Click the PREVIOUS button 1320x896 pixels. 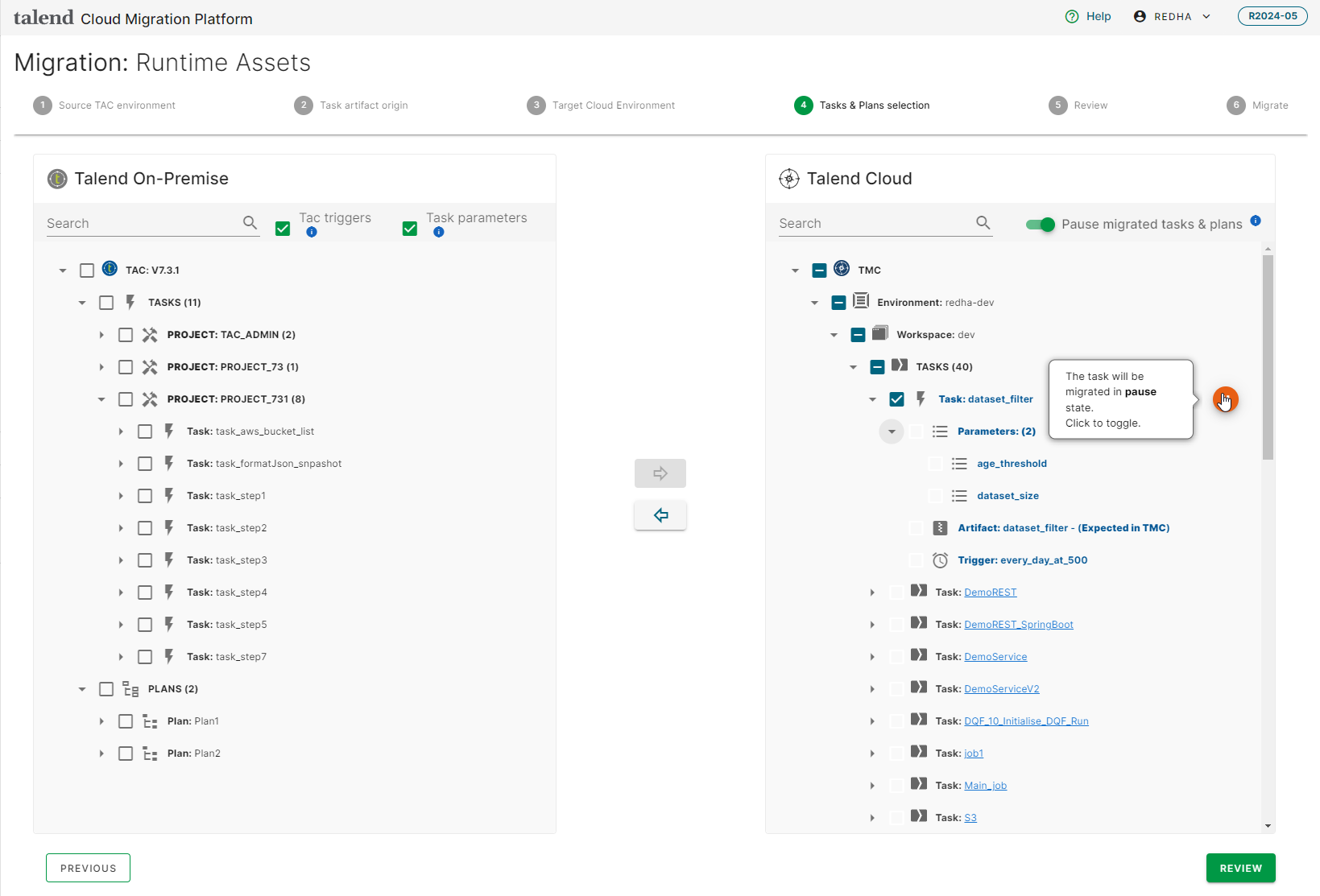(88, 868)
